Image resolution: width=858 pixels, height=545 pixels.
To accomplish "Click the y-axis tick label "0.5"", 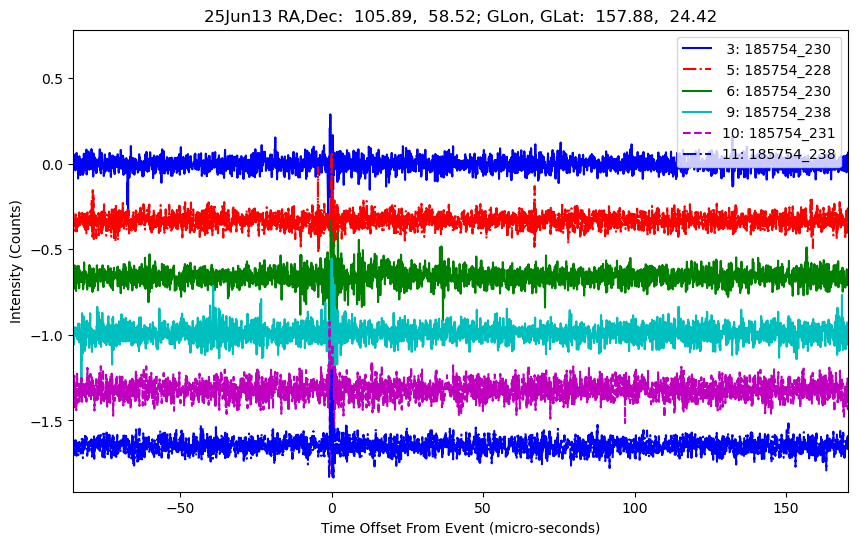I will coord(54,79).
